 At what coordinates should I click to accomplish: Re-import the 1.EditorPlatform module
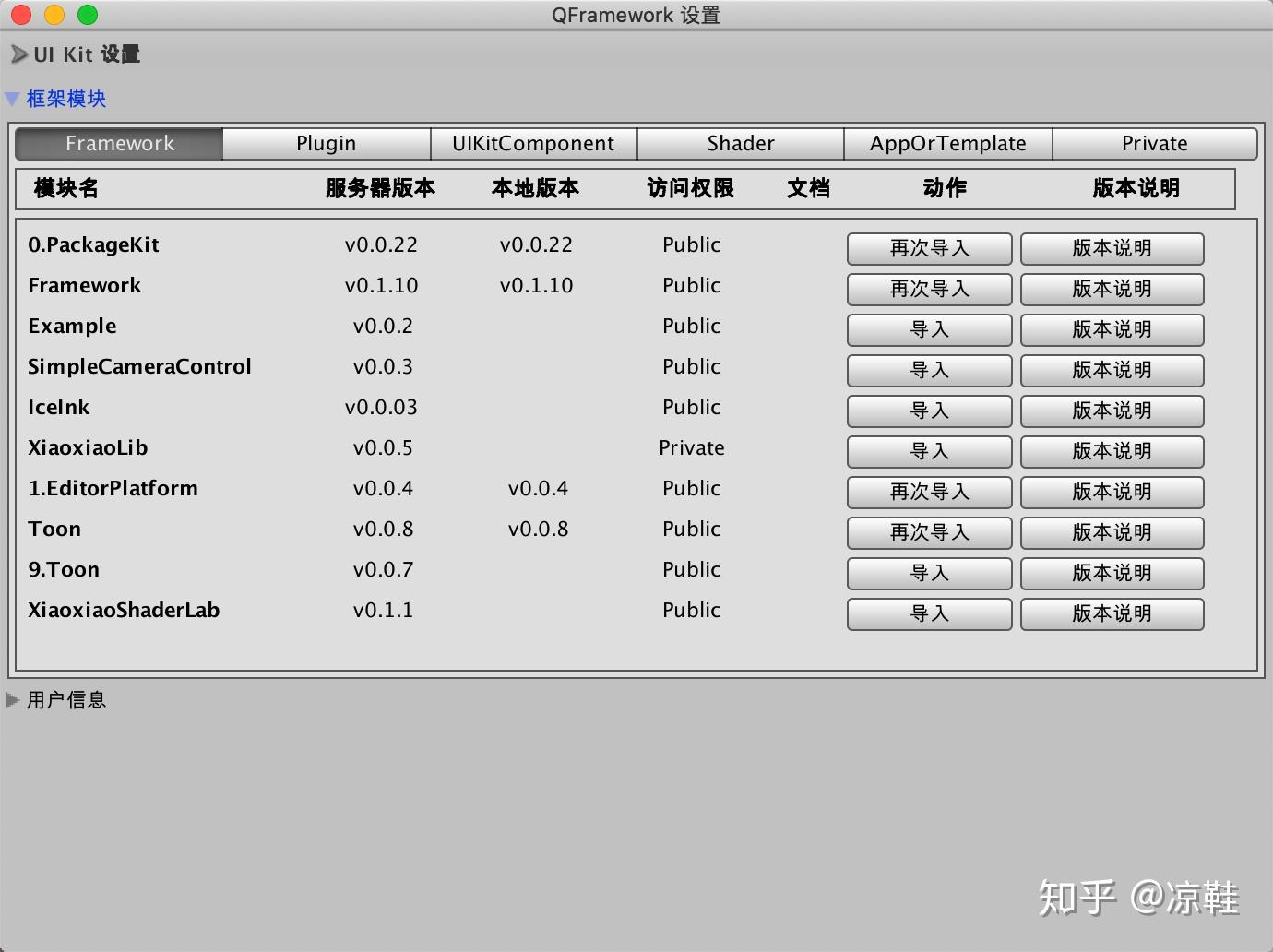pyautogui.click(x=929, y=492)
